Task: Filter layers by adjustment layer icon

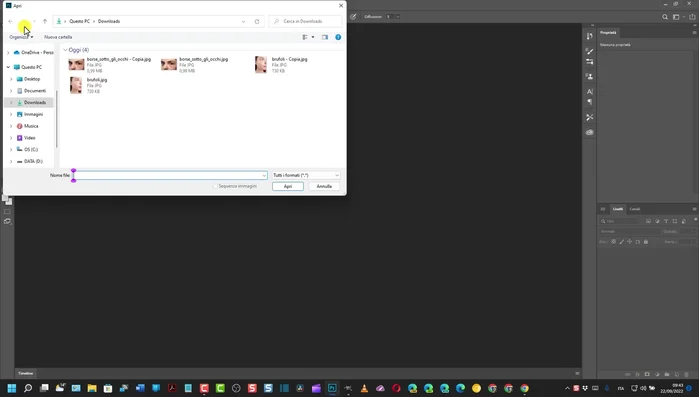Action: (x=657, y=221)
